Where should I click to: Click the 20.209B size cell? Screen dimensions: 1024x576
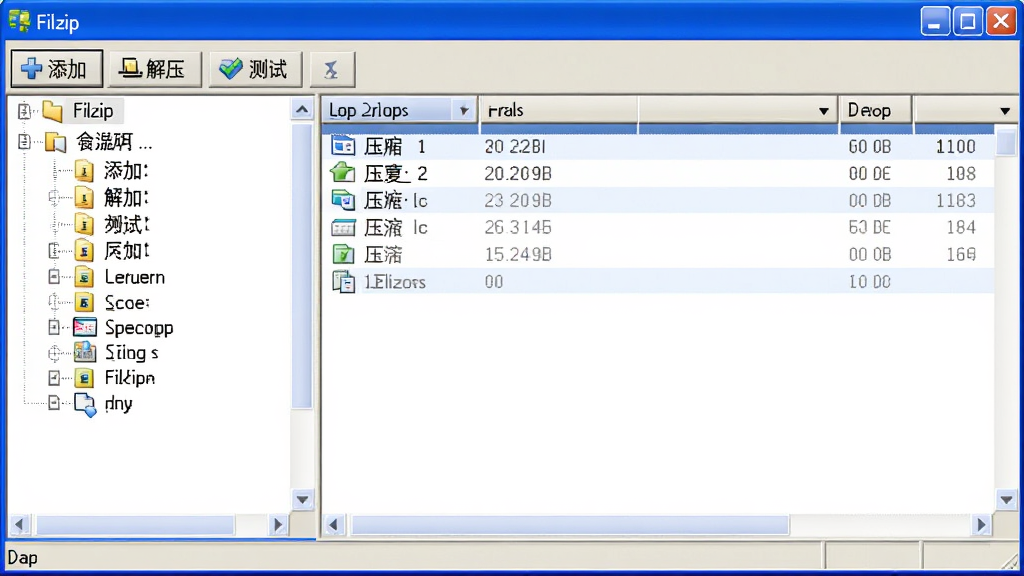tap(518, 174)
